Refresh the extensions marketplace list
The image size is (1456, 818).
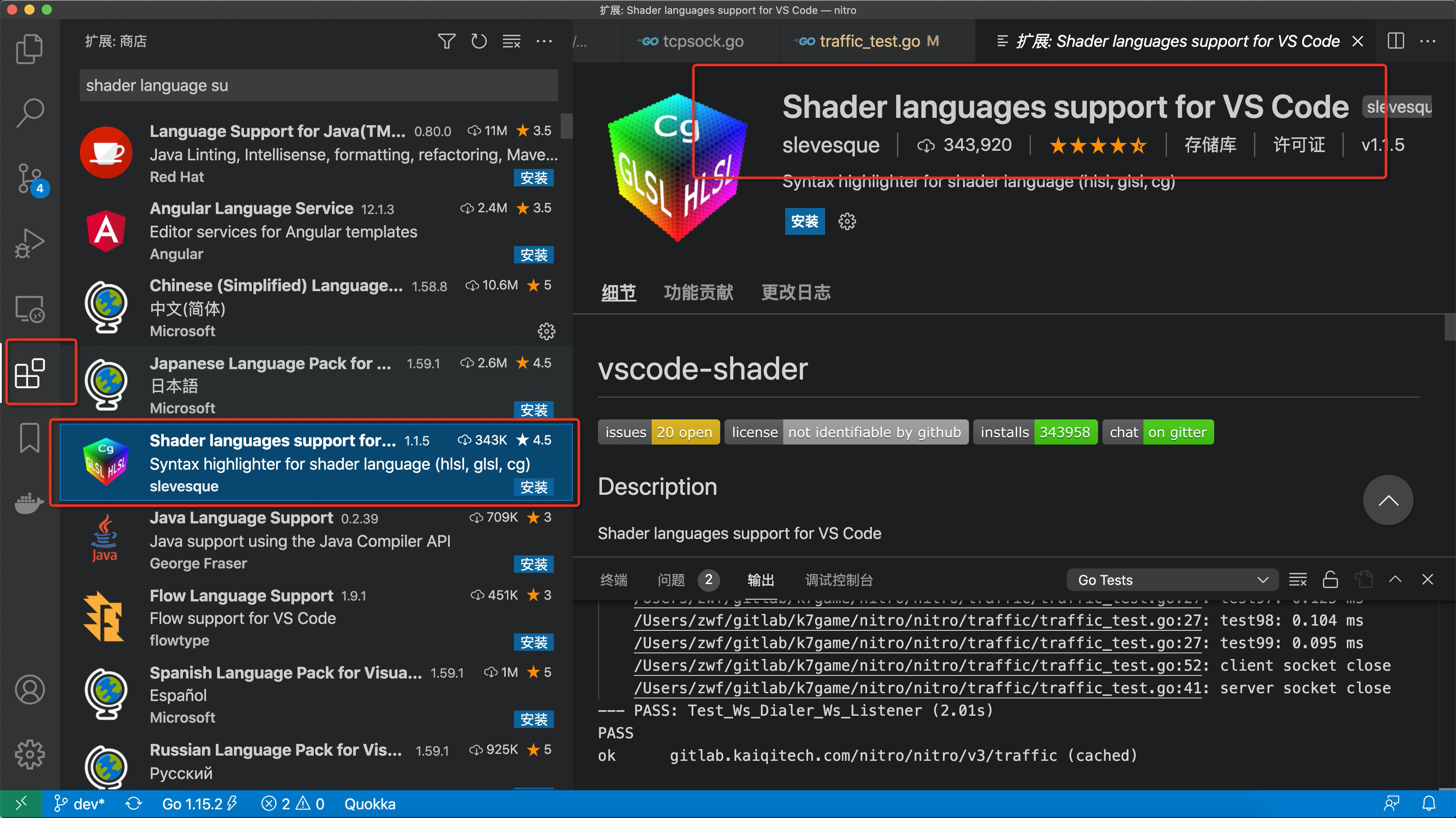click(x=479, y=41)
